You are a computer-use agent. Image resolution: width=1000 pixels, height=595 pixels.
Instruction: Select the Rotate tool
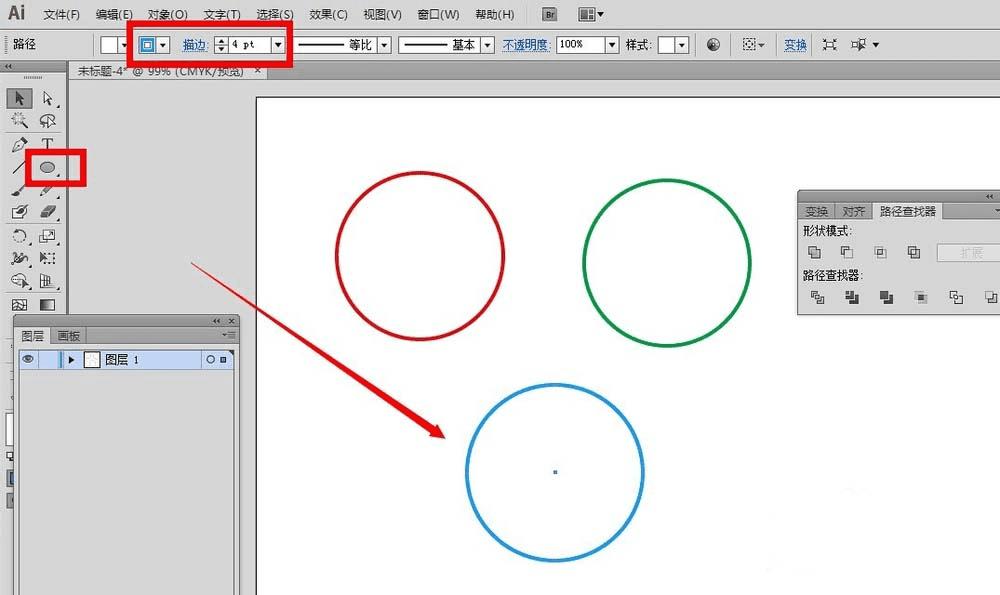point(19,236)
